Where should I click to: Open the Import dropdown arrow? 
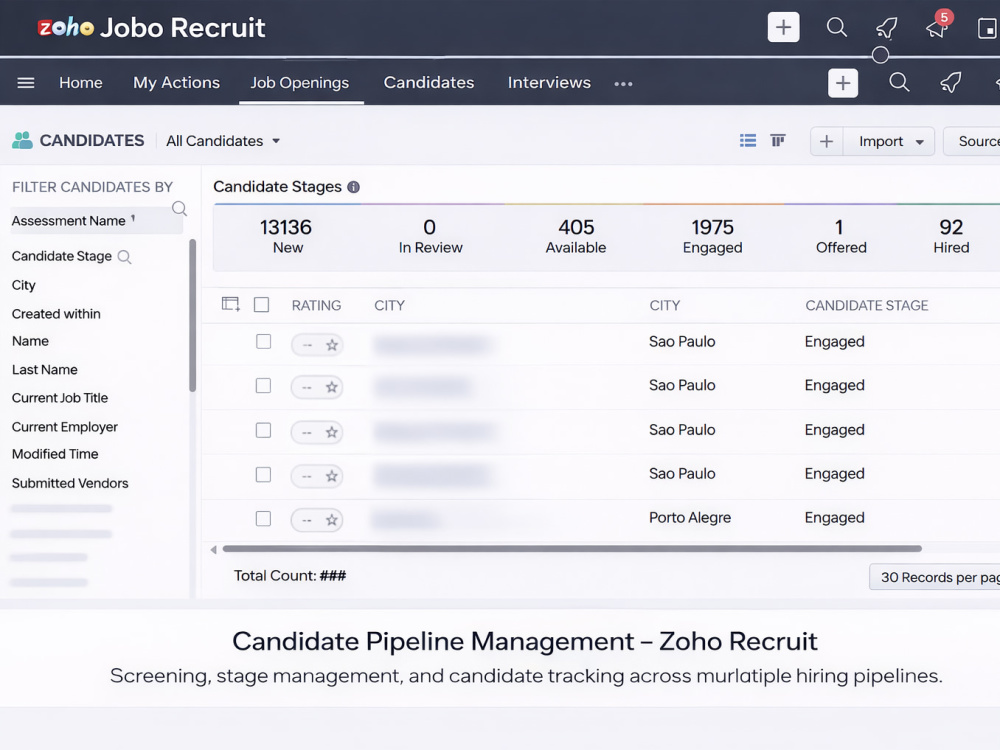pyautogui.click(x=920, y=142)
